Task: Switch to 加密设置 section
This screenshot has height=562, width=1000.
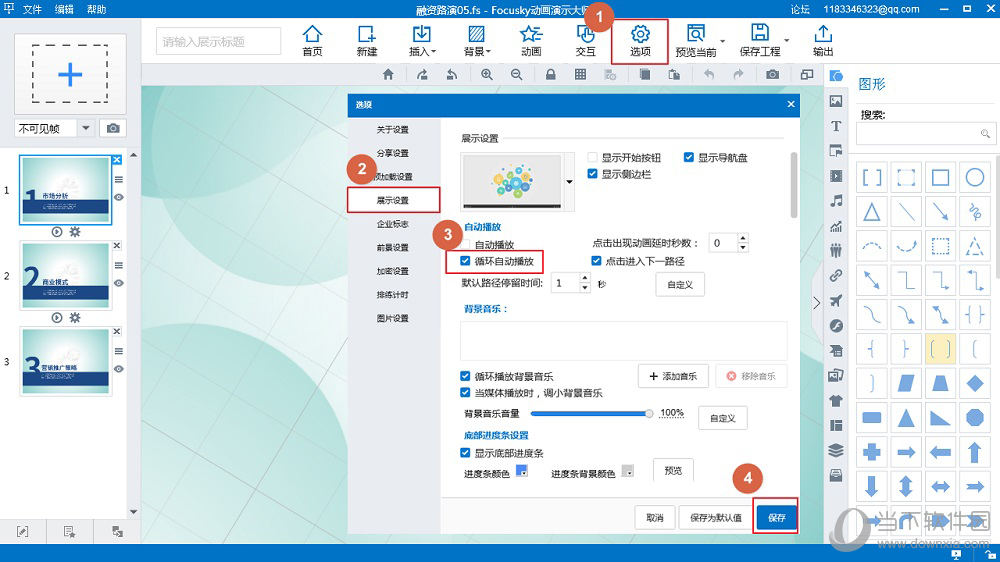Action: 392,271
